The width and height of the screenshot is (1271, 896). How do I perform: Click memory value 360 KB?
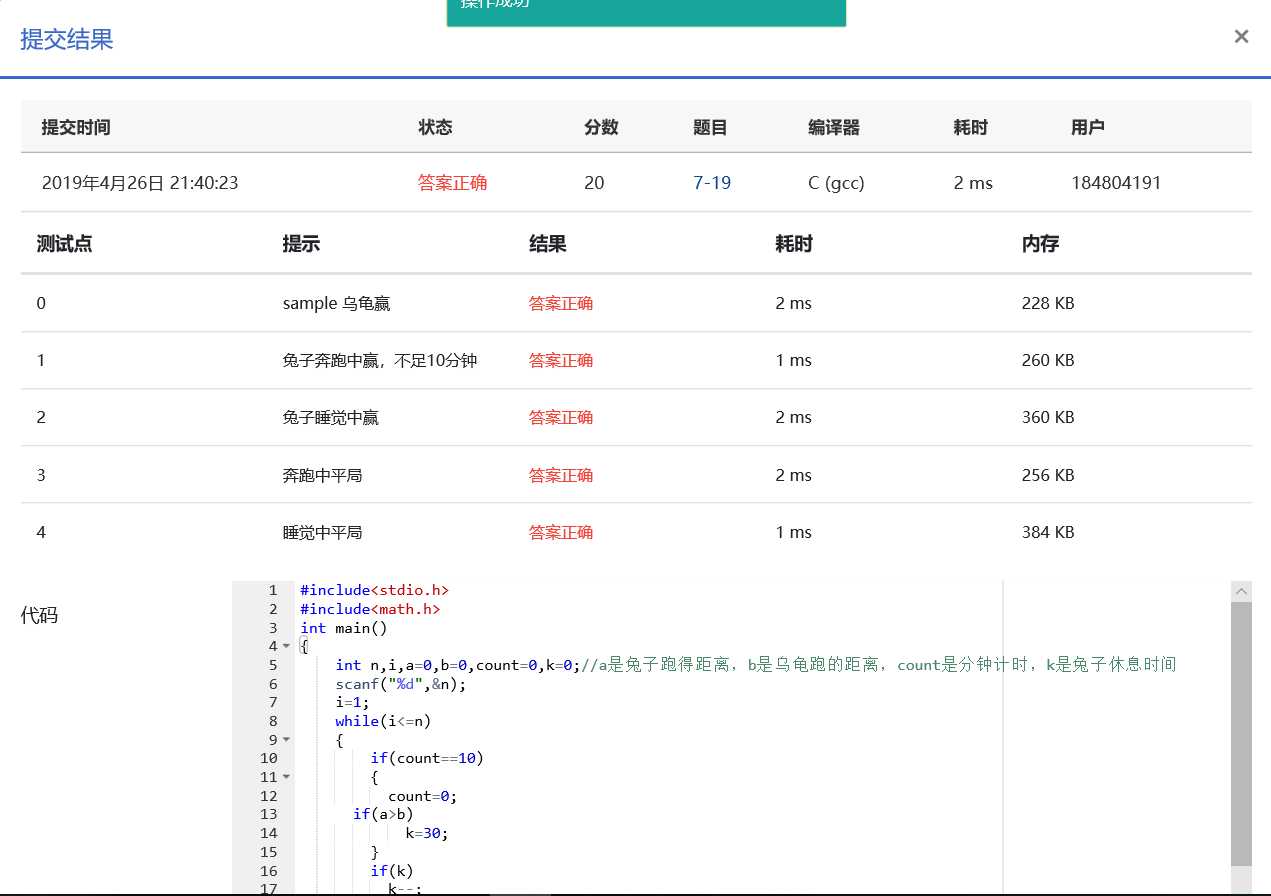1048,417
